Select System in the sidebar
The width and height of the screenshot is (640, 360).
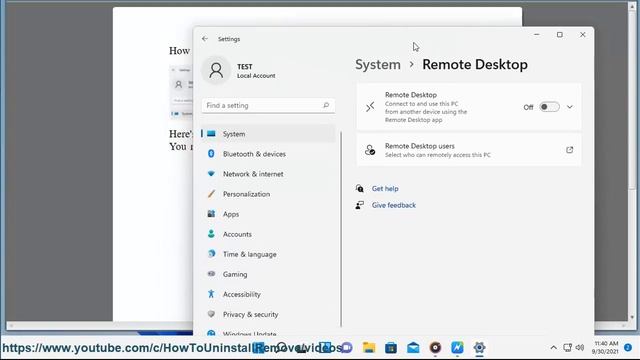(268, 134)
